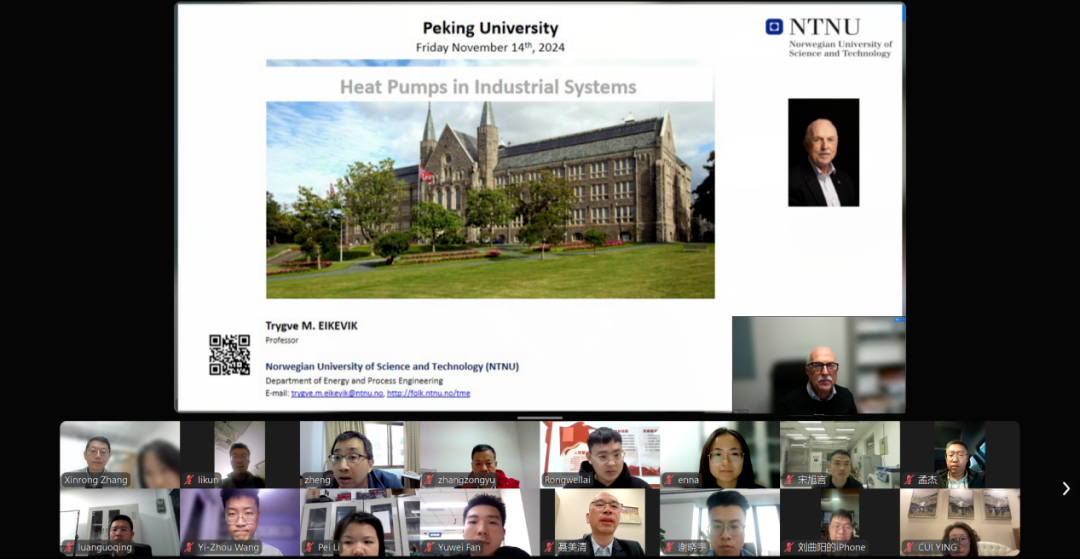Click the 'Peking University' slide heading
This screenshot has width=1080, height=559.
pyautogui.click(x=490, y=28)
